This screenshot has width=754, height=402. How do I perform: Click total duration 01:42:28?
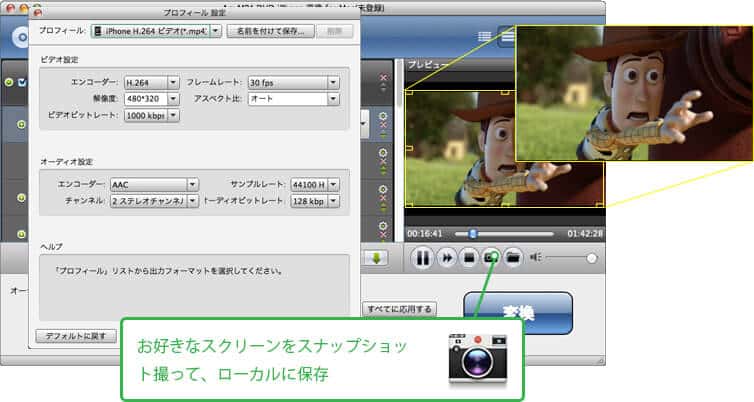pyautogui.click(x=585, y=234)
